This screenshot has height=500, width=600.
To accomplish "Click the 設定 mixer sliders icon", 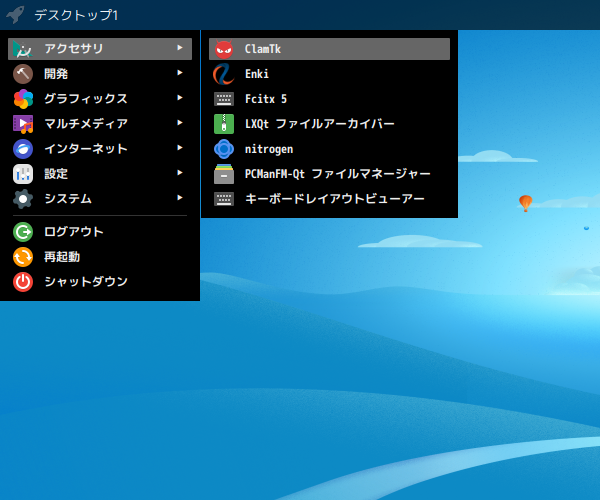I will point(23,174).
